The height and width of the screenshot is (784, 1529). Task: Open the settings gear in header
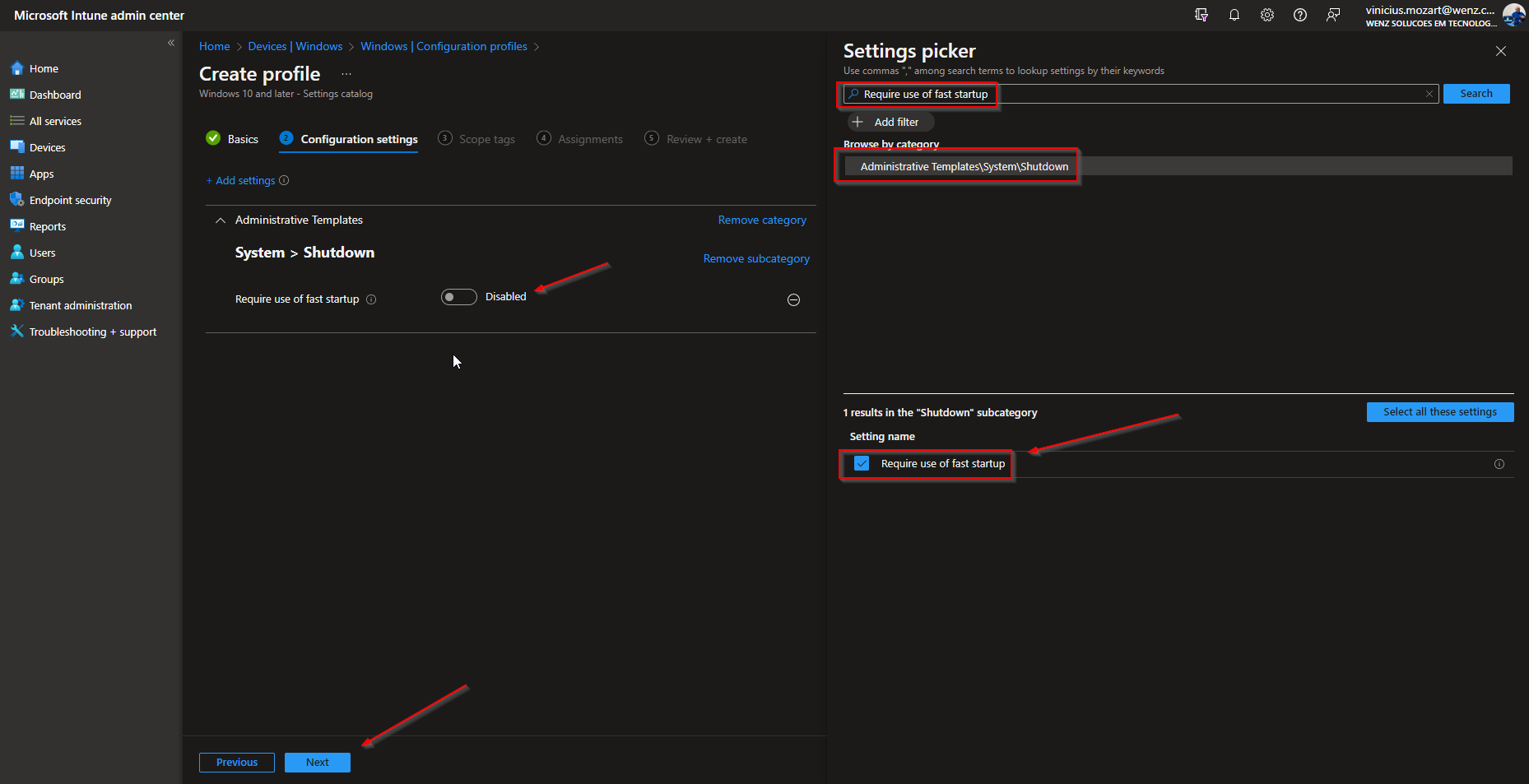pos(1267,15)
